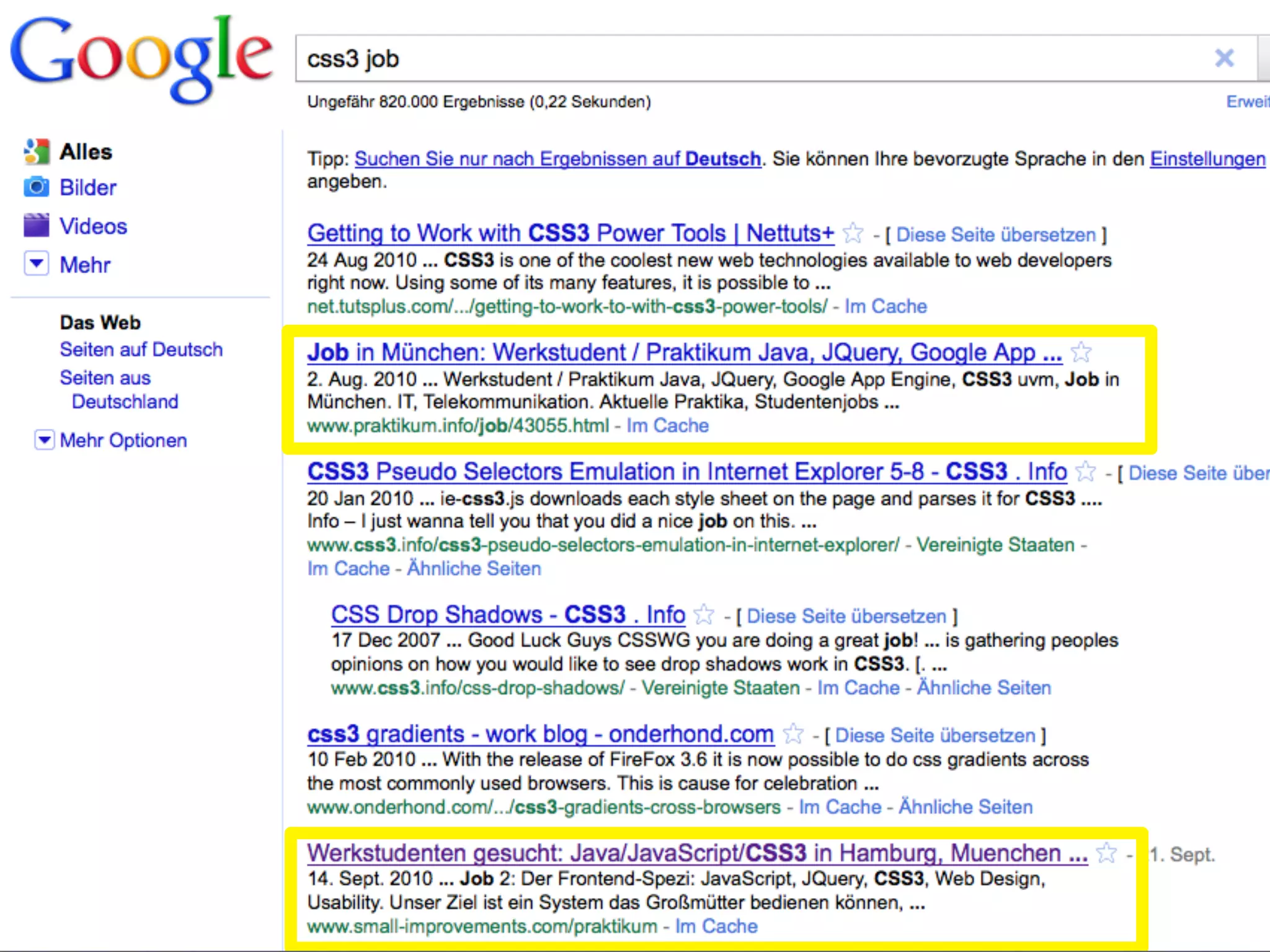Star the Werkstudenten gesucht result
The width and height of the screenshot is (1270, 952).
click(1106, 853)
